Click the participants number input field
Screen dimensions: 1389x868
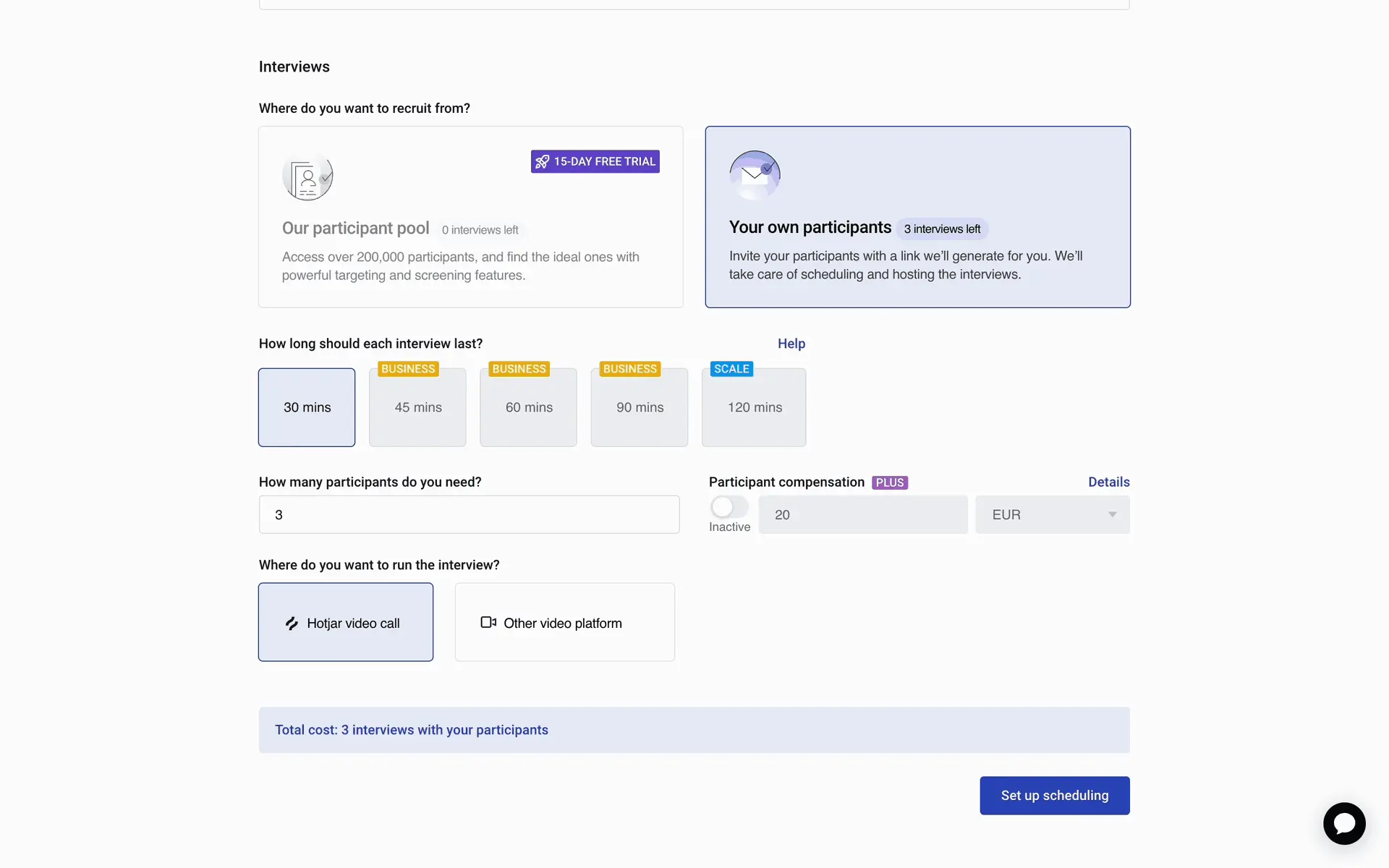[469, 515]
